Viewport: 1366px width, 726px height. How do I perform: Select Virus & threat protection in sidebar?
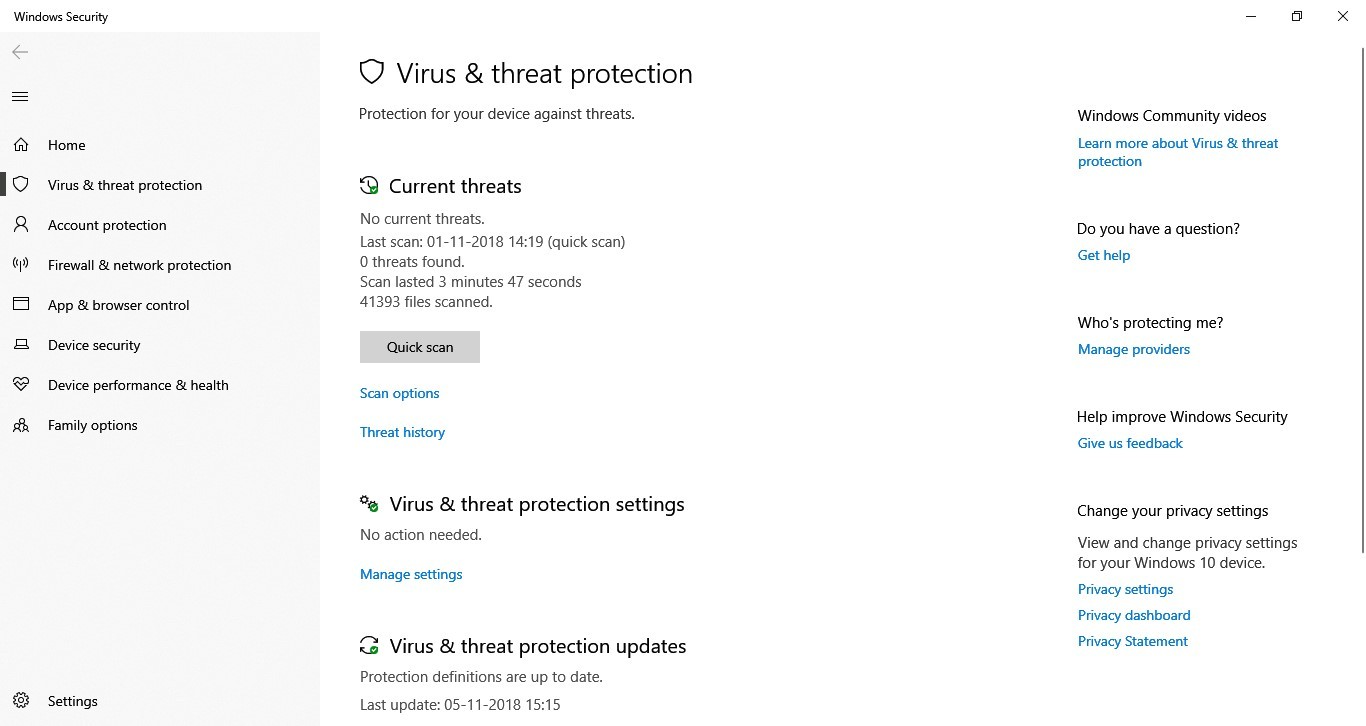coord(125,185)
